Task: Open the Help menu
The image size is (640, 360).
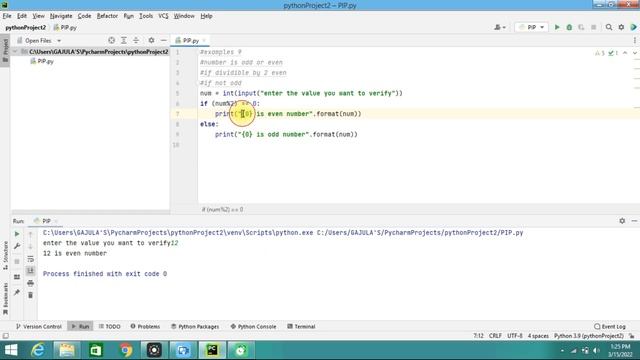Action: click(x=206, y=16)
